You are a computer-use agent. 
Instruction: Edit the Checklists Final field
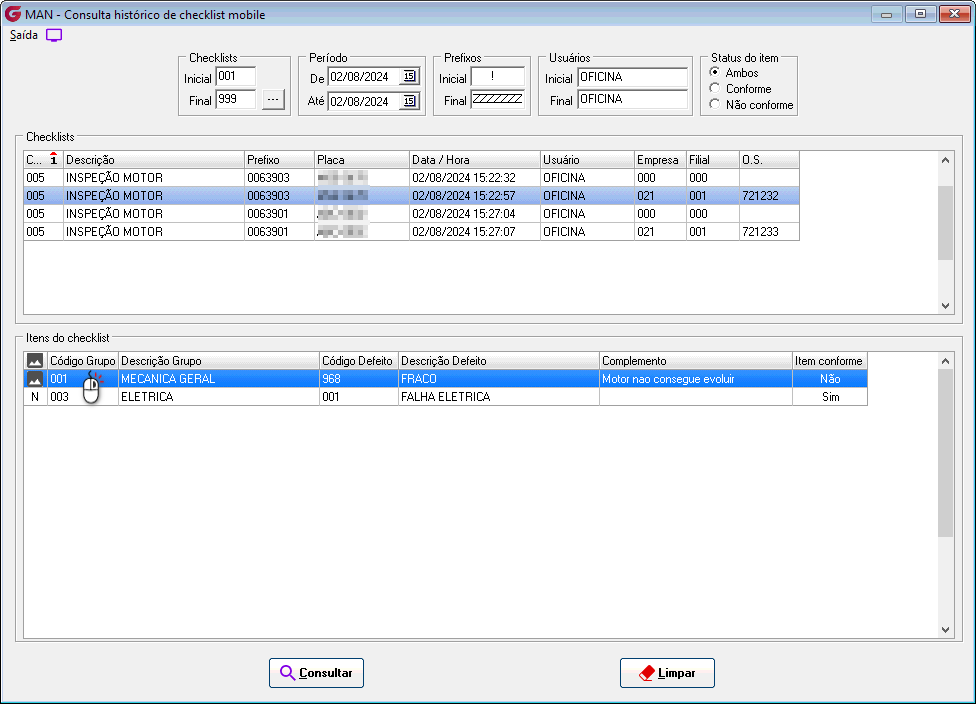[x=235, y=99]
